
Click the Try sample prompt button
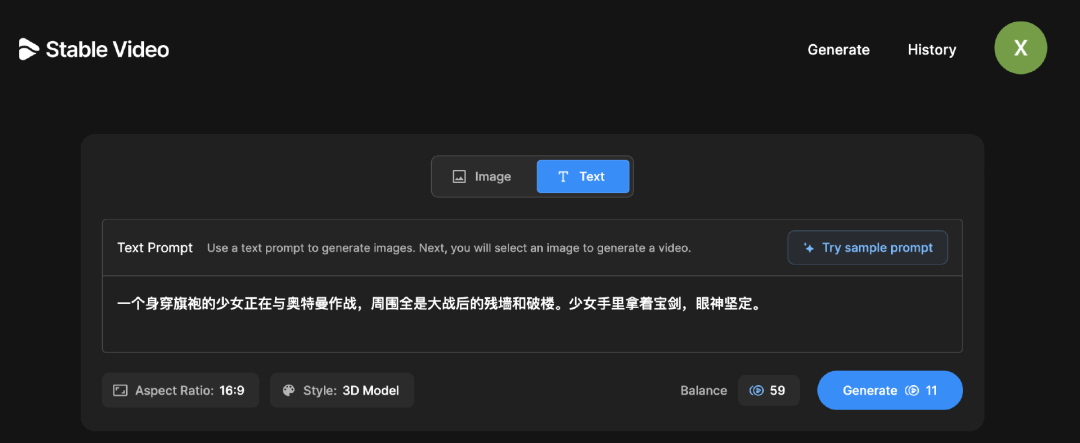point(867,248)
